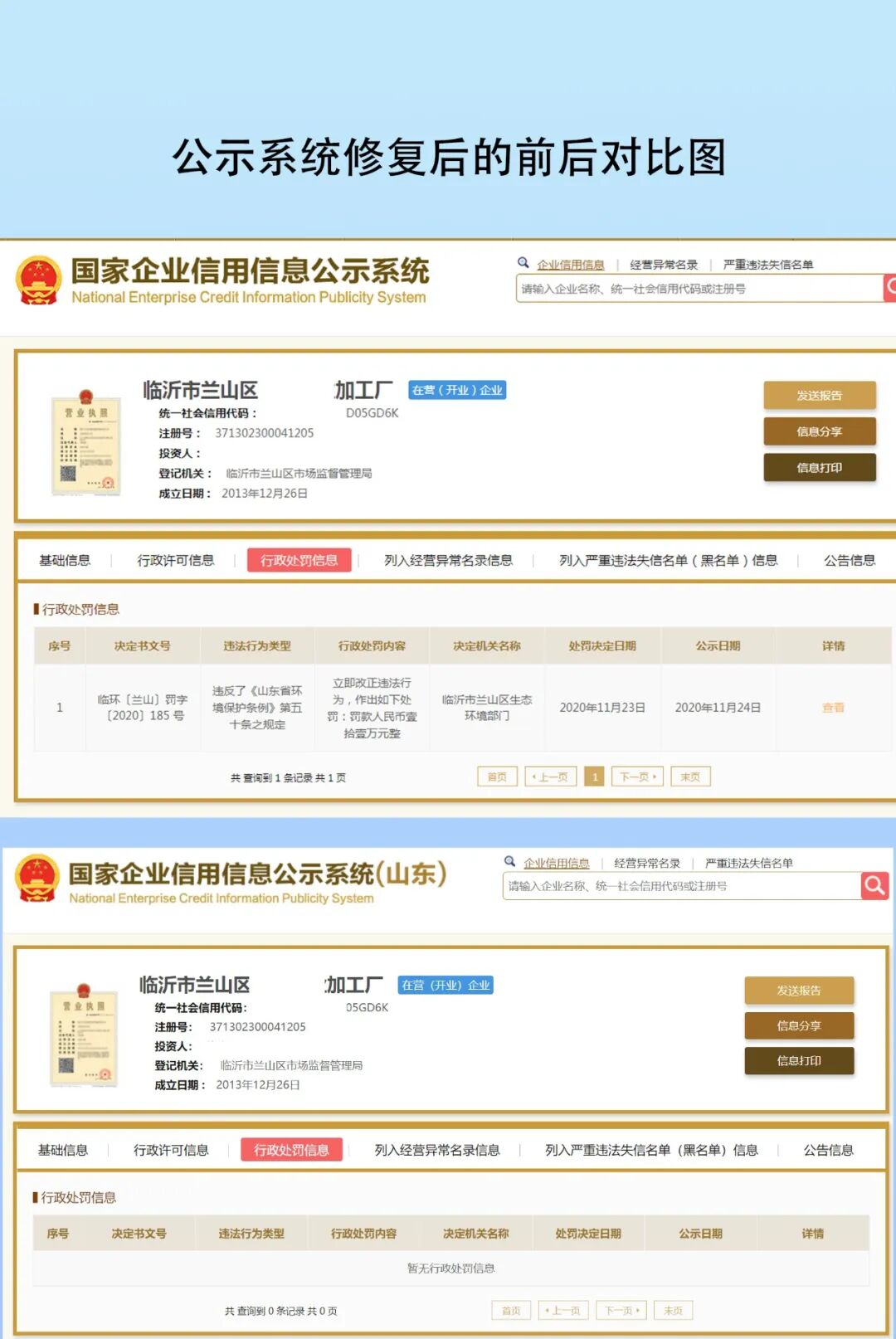
Task: Click 发送报告 button in upper panel
Action: (x=820, y=395)
